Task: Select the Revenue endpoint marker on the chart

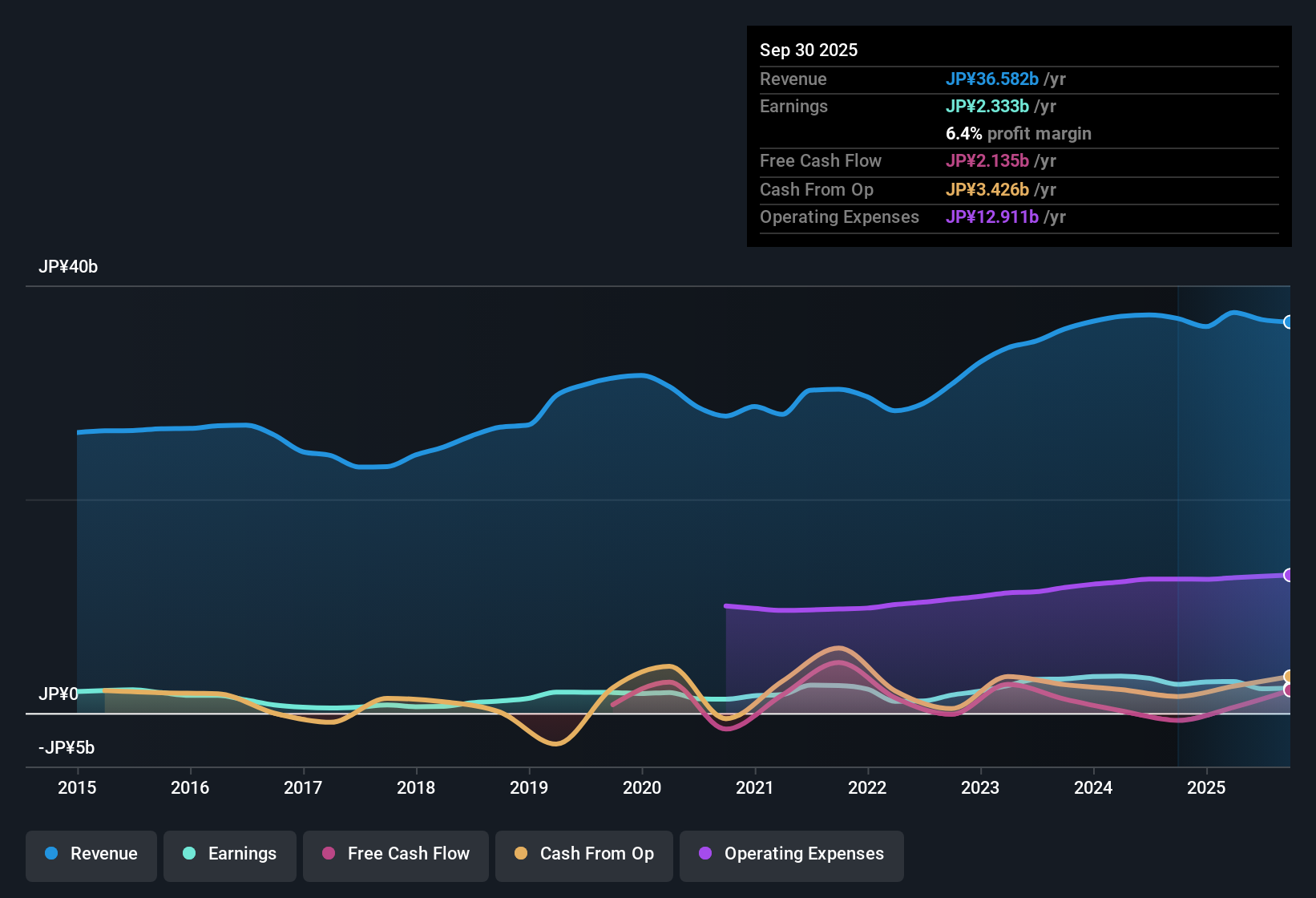Action: click(x=1290, y=321)
